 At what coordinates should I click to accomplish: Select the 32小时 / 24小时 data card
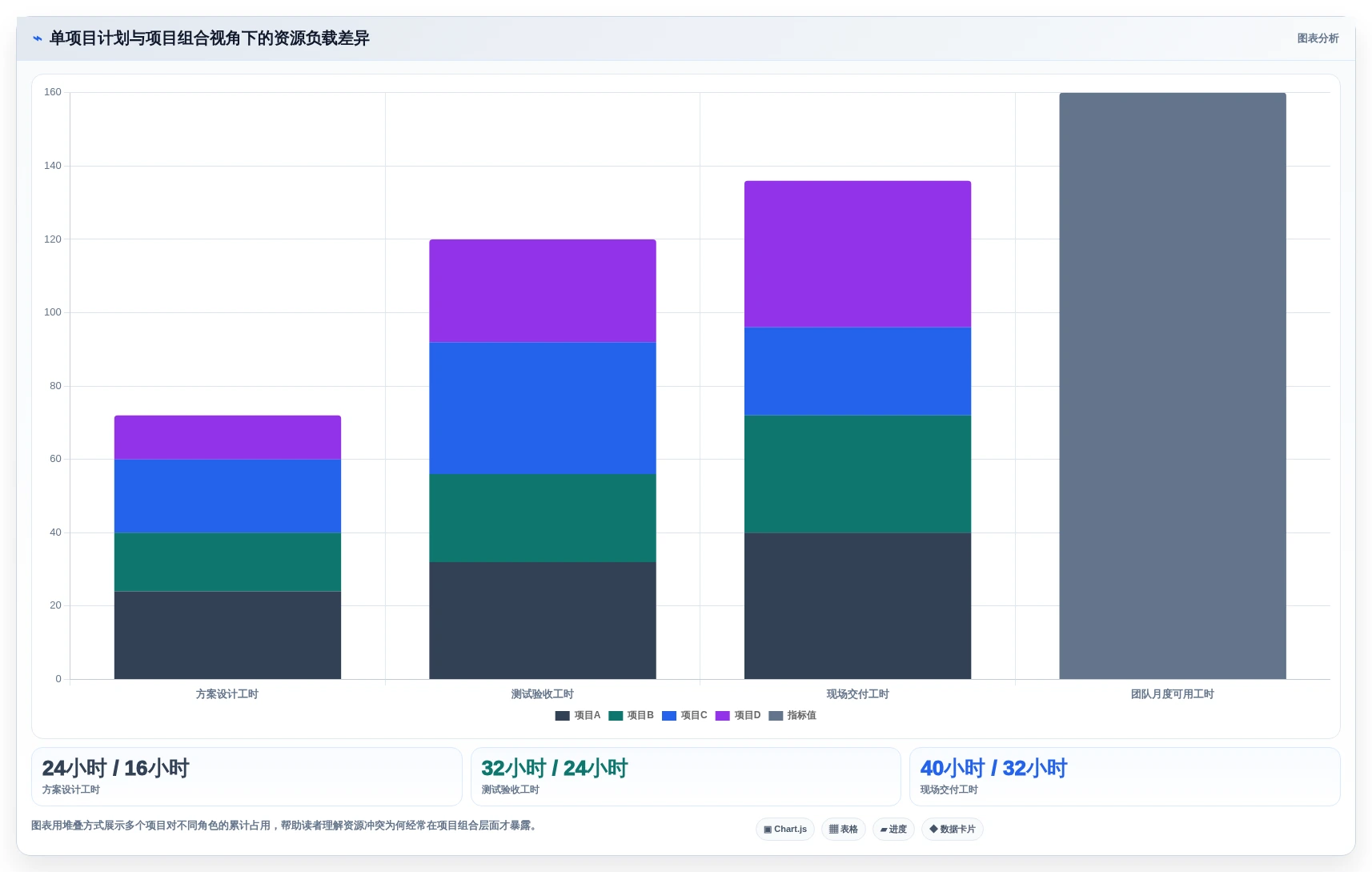point(686,777)
